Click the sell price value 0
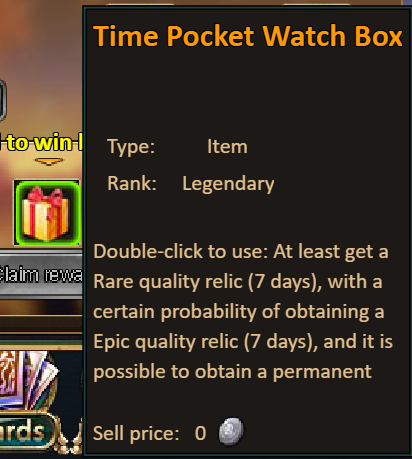Image resolution: width=412 pixels, height=459 pixels. [x=200, y=433]
